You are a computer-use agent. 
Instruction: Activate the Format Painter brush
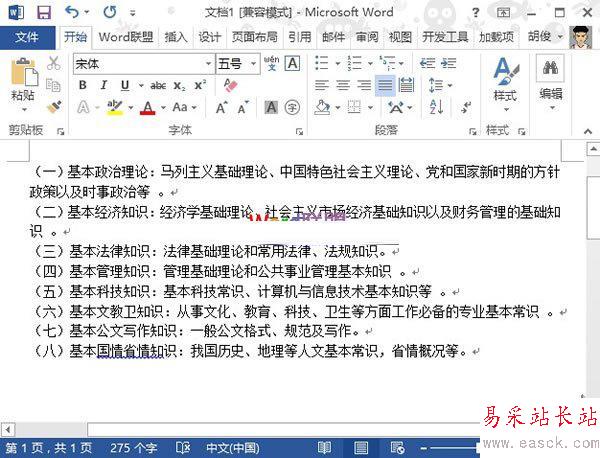point(54,107)
